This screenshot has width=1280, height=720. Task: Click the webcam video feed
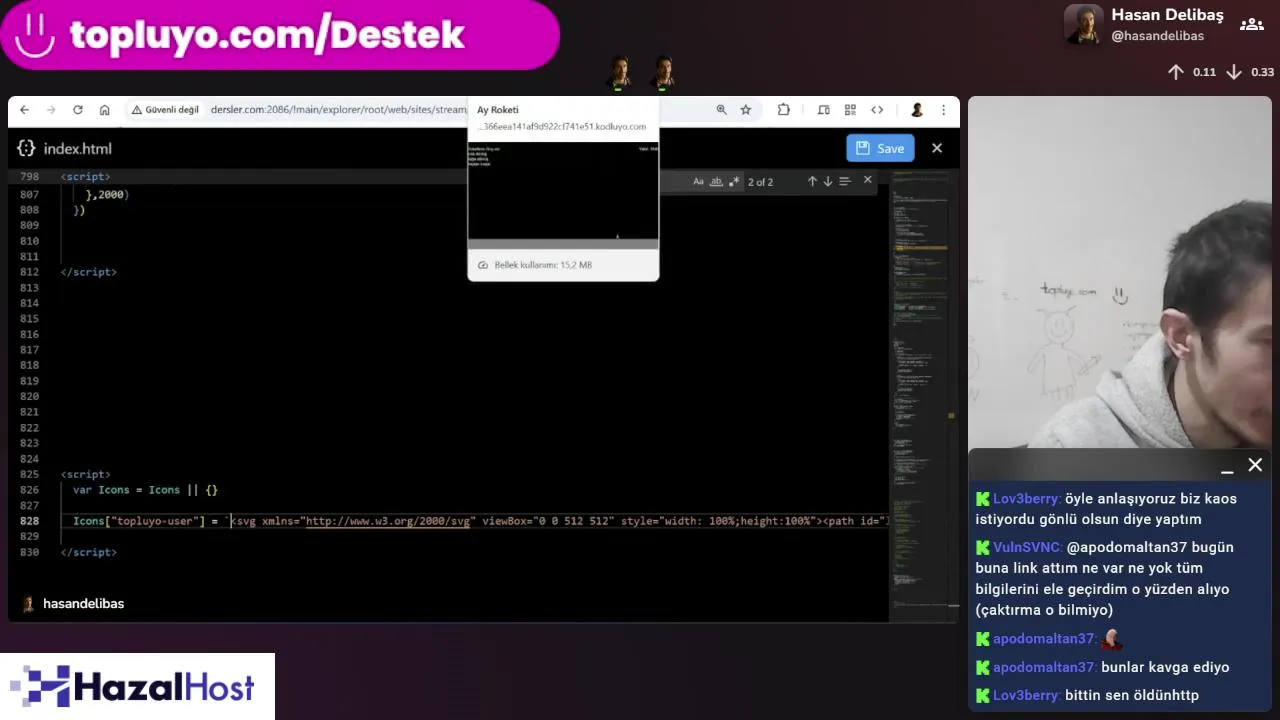pos(1120,272)
